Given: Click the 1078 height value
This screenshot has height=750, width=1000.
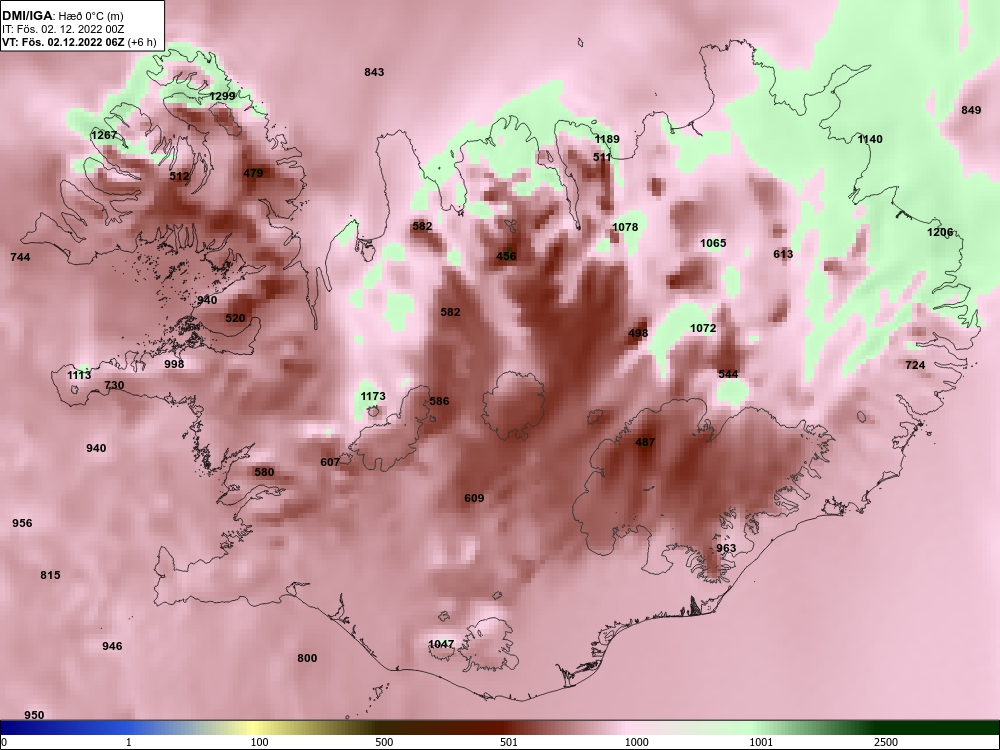Looking at the screenshot, I should tap(625, 227).
